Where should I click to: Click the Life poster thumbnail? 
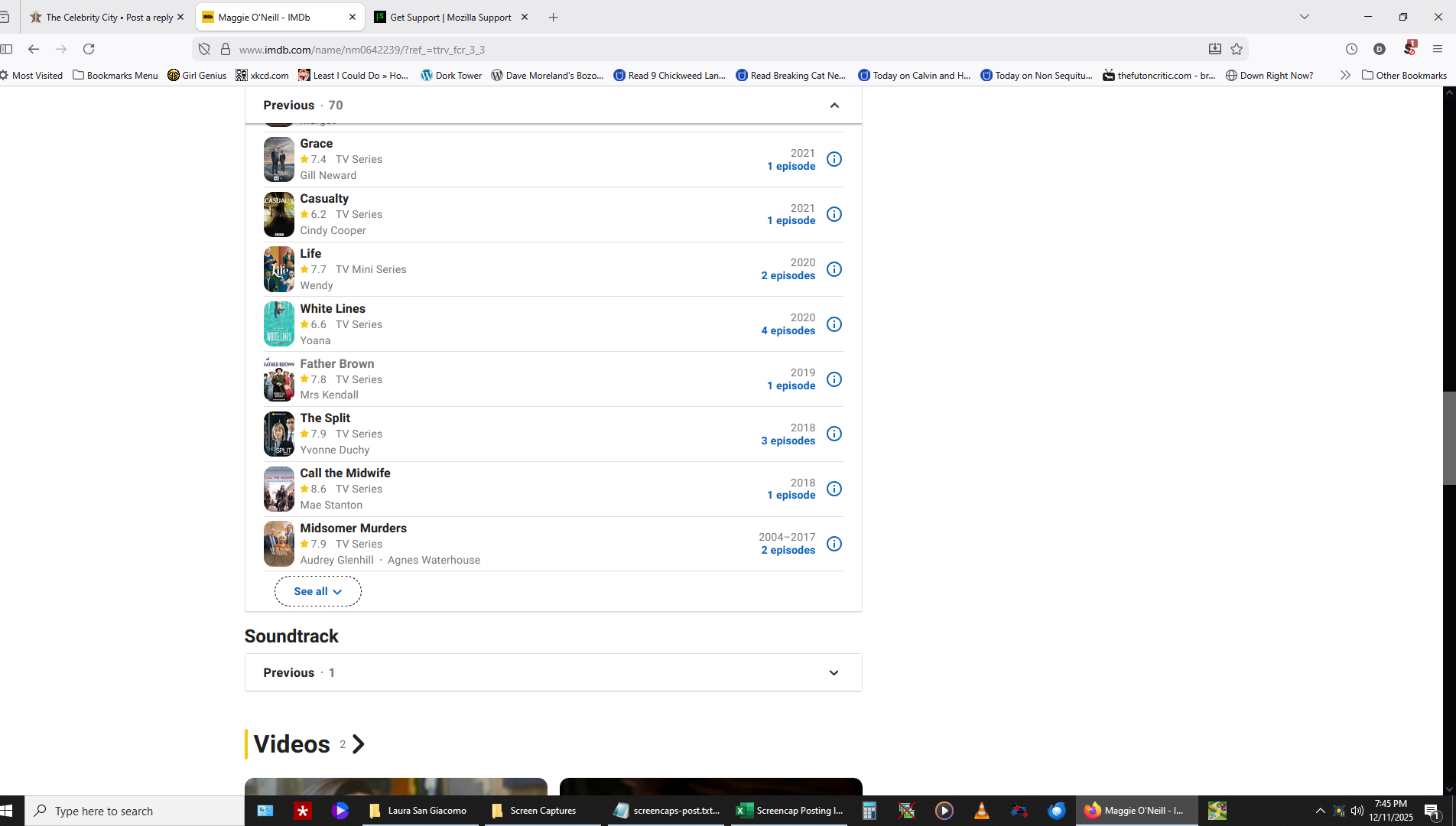(x=278, y=269)
